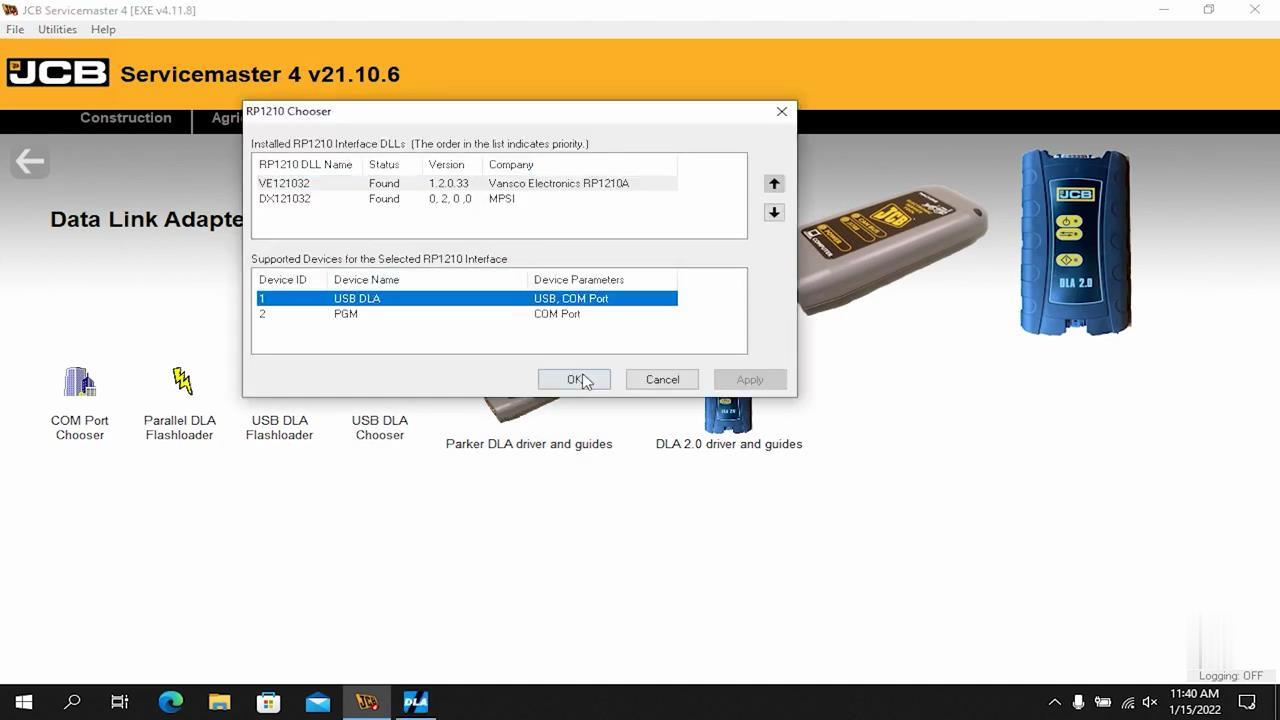
Task: Confirm with the OK button
Action: (x=574, y=380)
